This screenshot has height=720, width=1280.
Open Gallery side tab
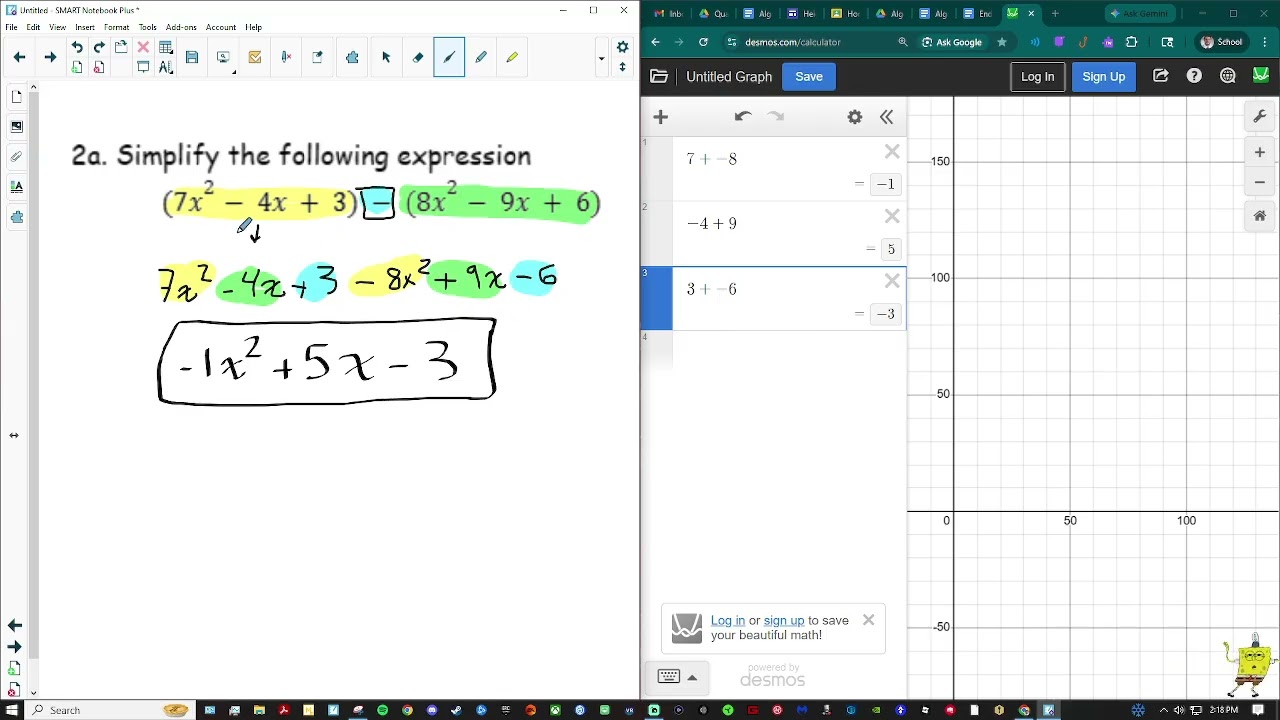coord(16,127)
